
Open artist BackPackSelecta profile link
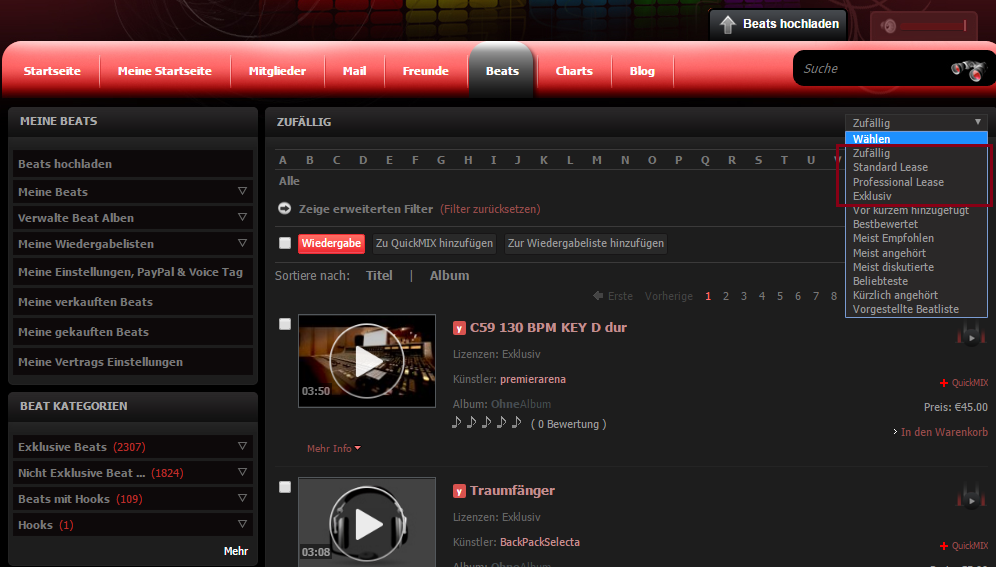tap(539, 542)
